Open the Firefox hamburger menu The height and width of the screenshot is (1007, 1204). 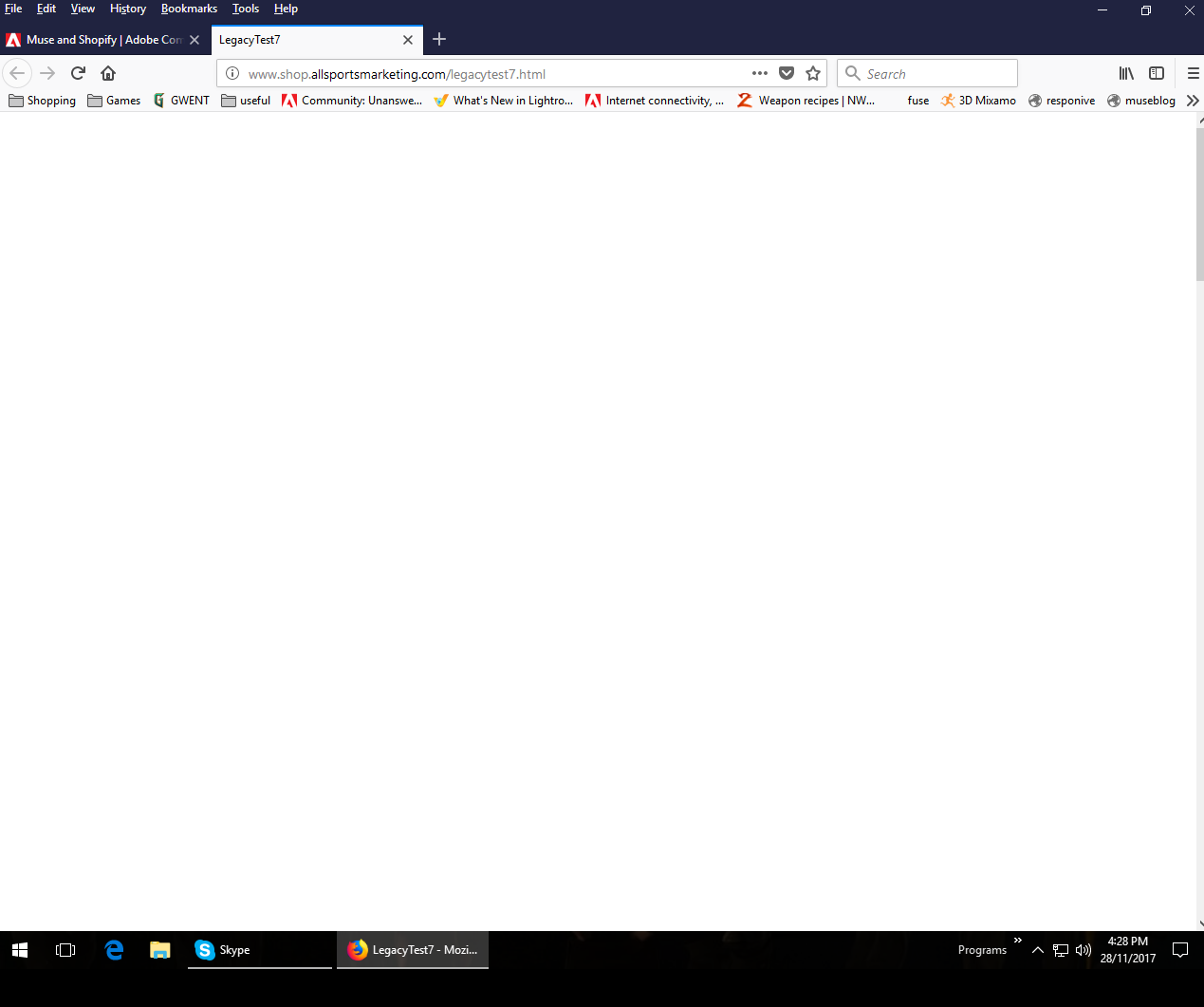pyautogui.click(x=1194, y=73)
